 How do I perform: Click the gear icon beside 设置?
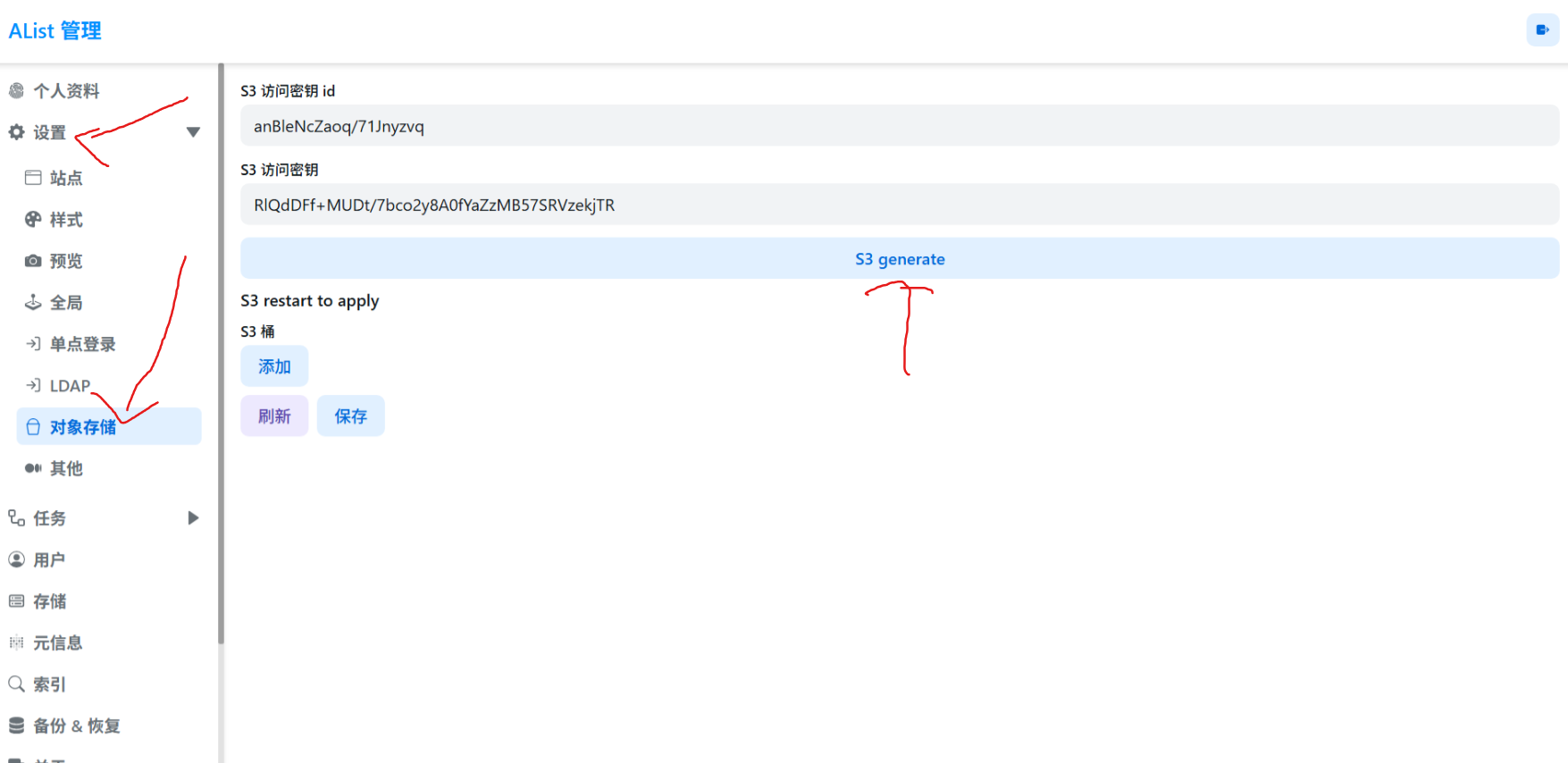[16, 132]
